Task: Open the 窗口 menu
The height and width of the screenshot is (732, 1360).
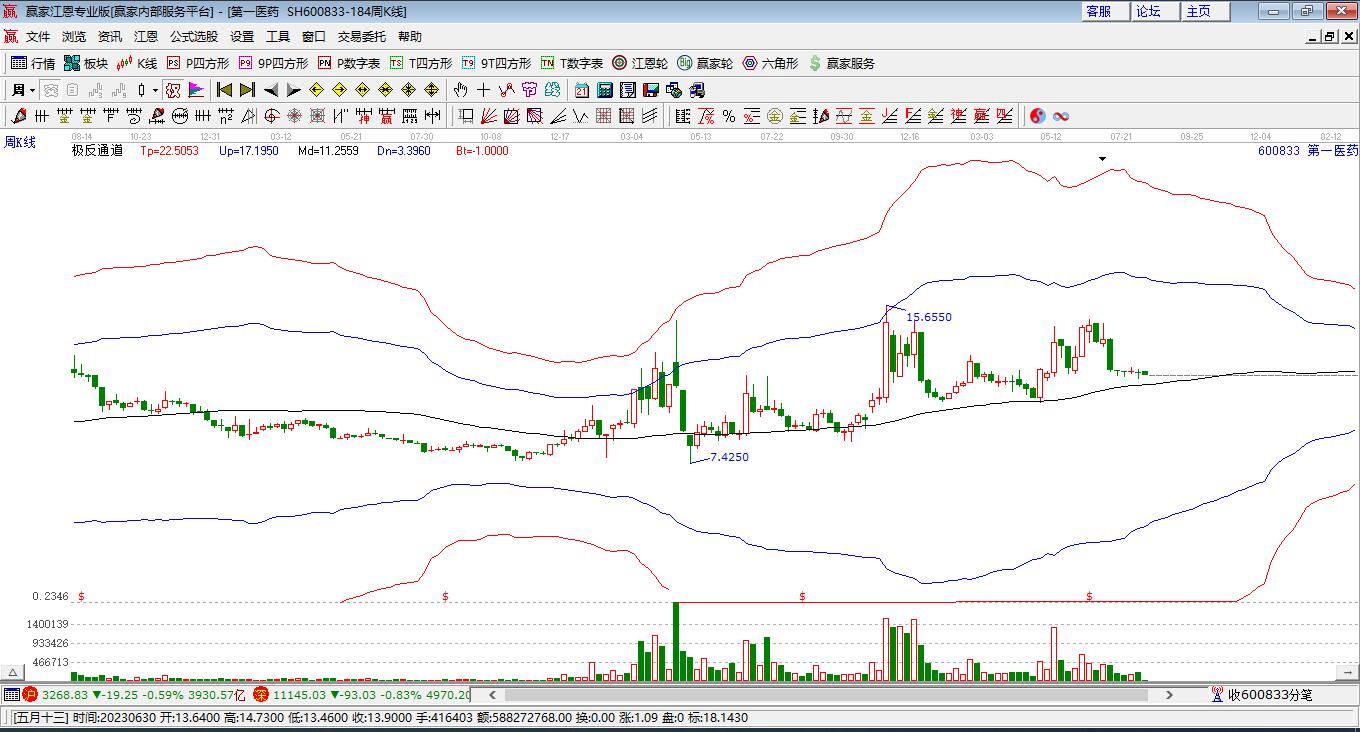Action: [x=314, y=36]
